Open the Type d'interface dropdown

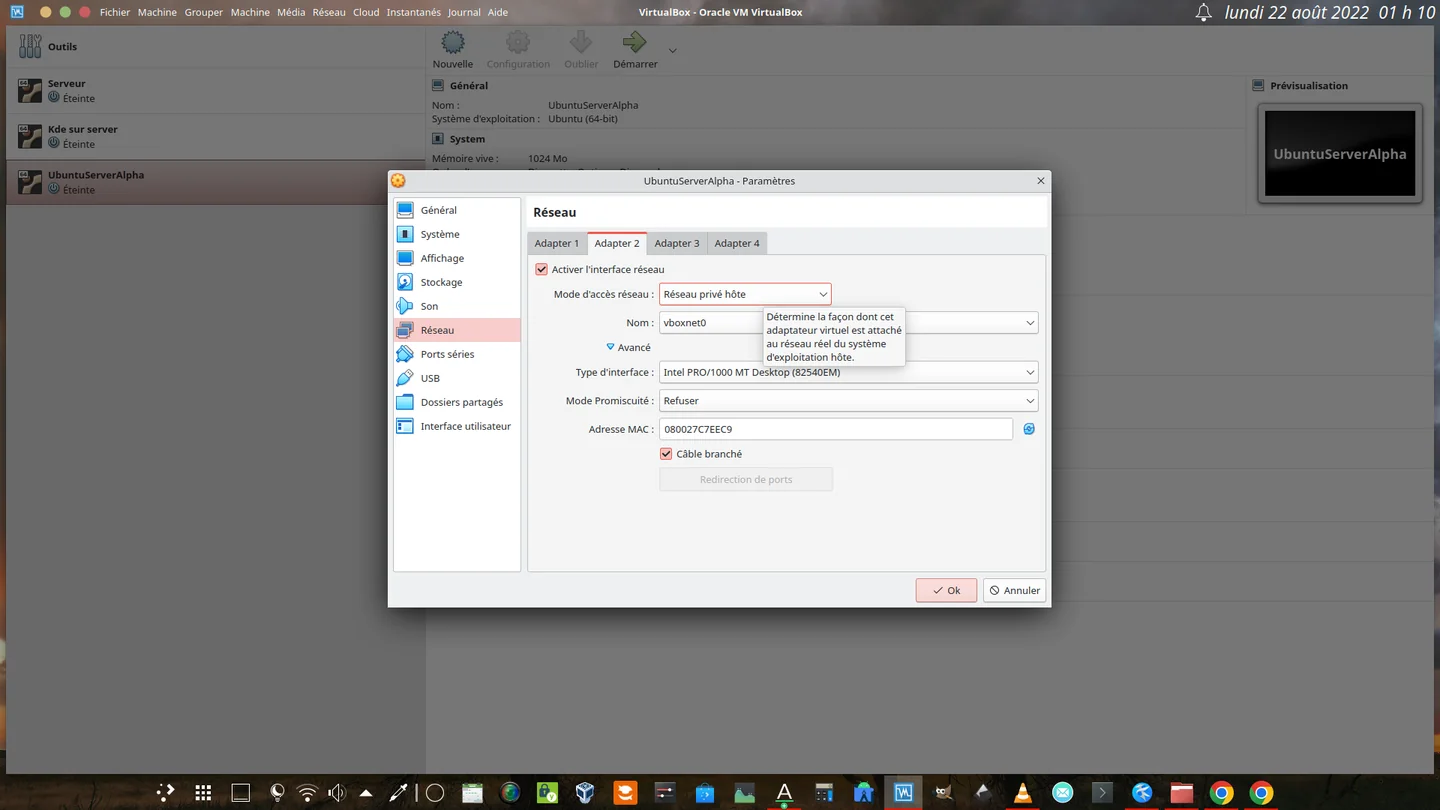(x=848, y=372)
